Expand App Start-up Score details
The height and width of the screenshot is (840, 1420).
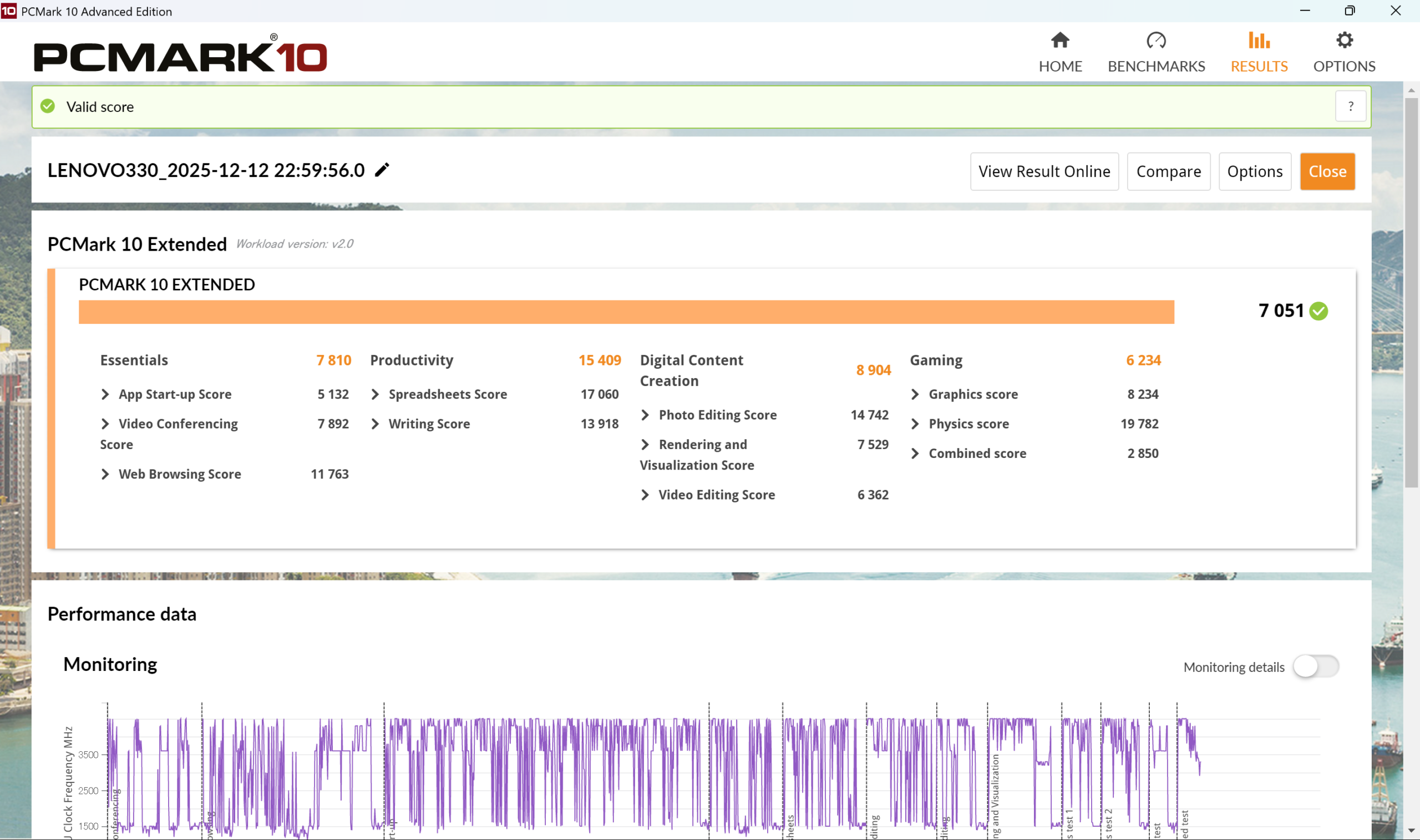105,395
